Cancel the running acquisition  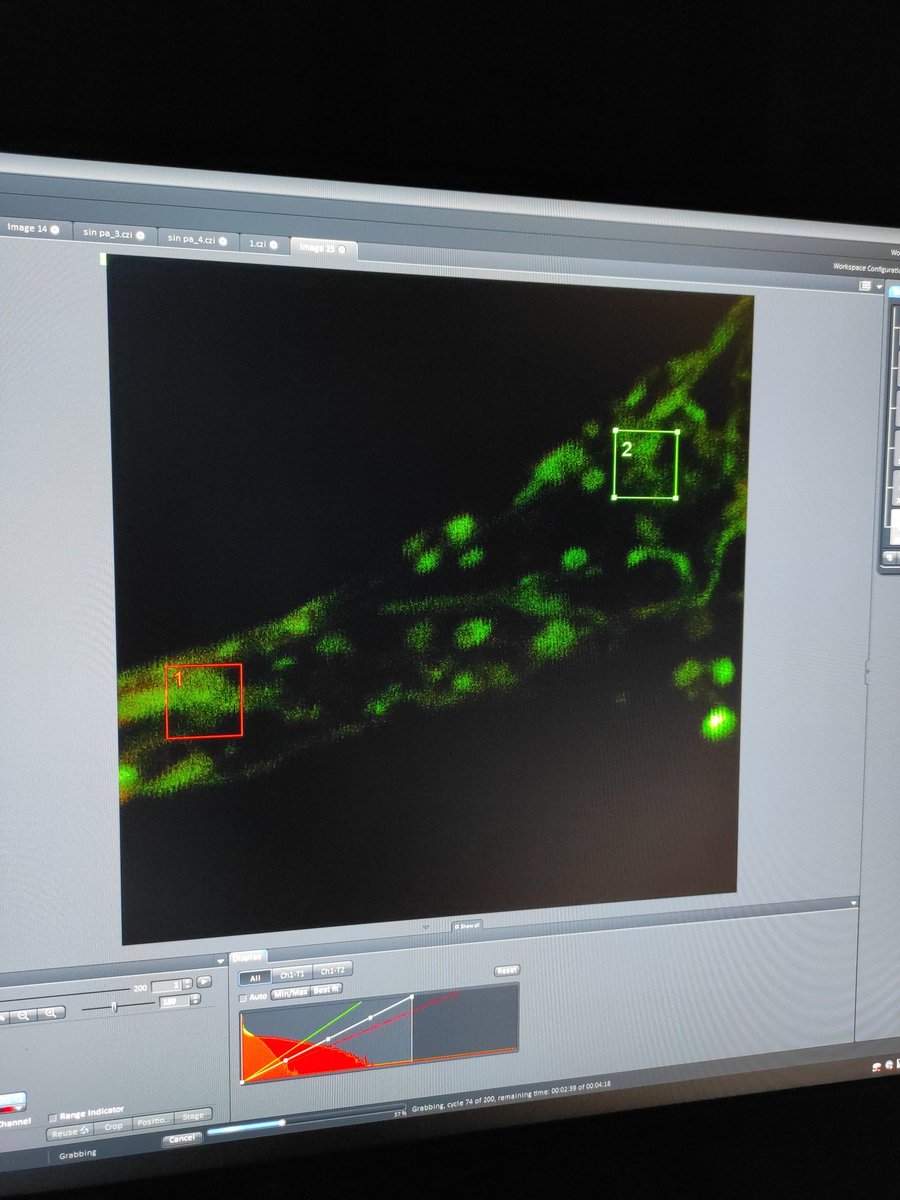[x=181, y=1139]
